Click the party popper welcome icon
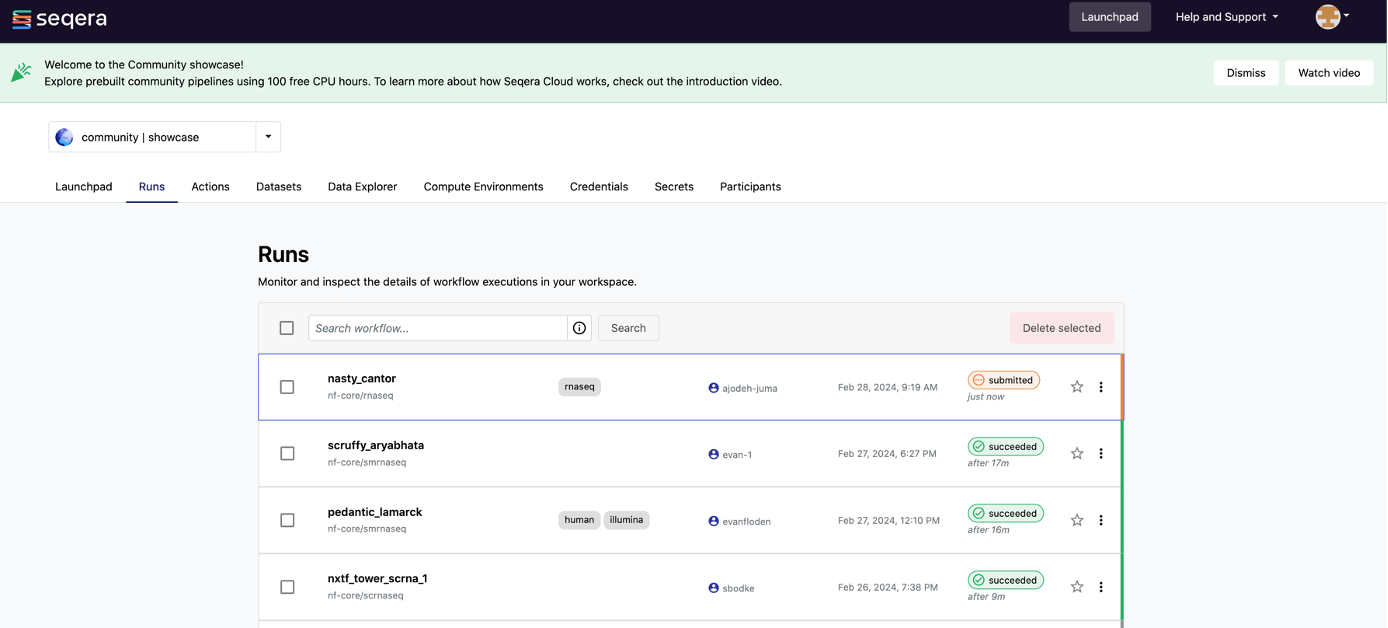This screenshot has height=628, width=1388. (21, 72)
